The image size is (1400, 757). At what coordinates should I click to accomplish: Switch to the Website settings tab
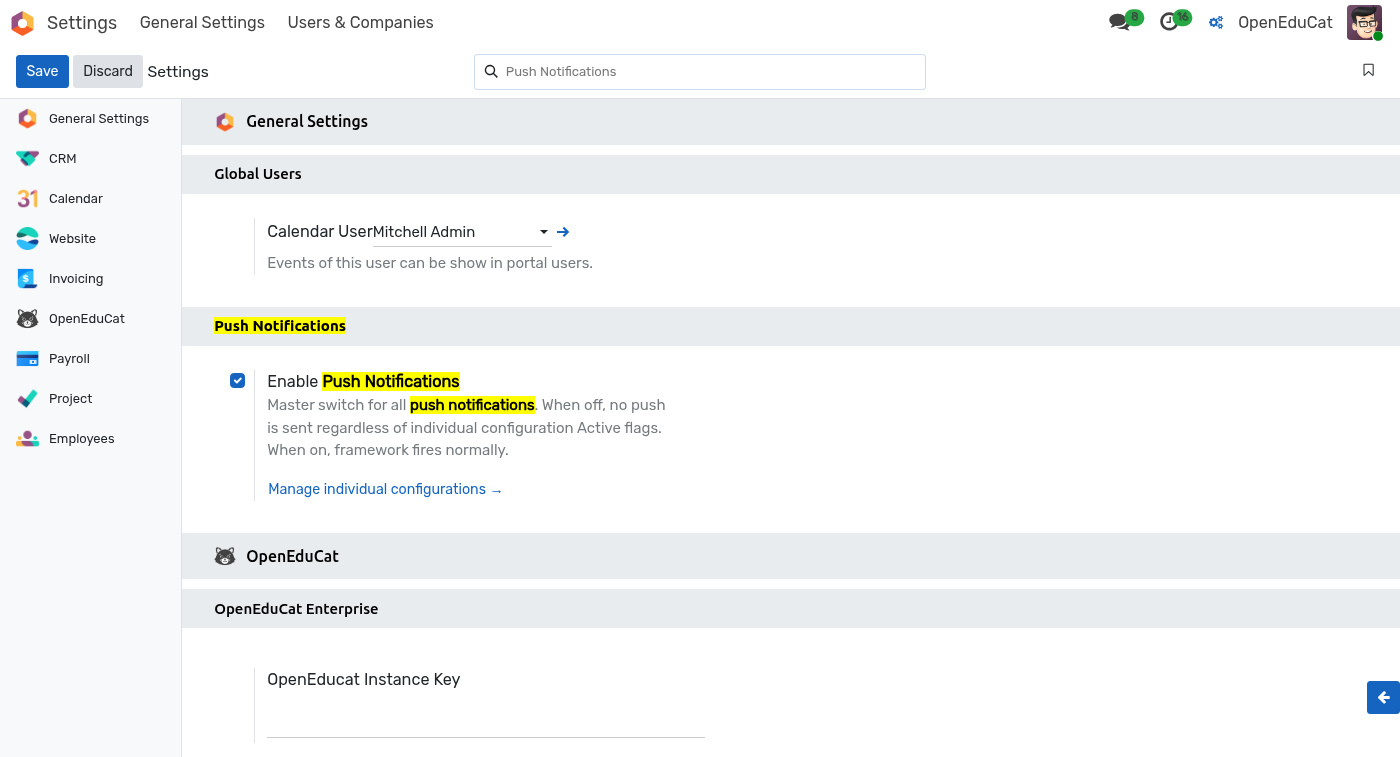[x=90, y=238]
